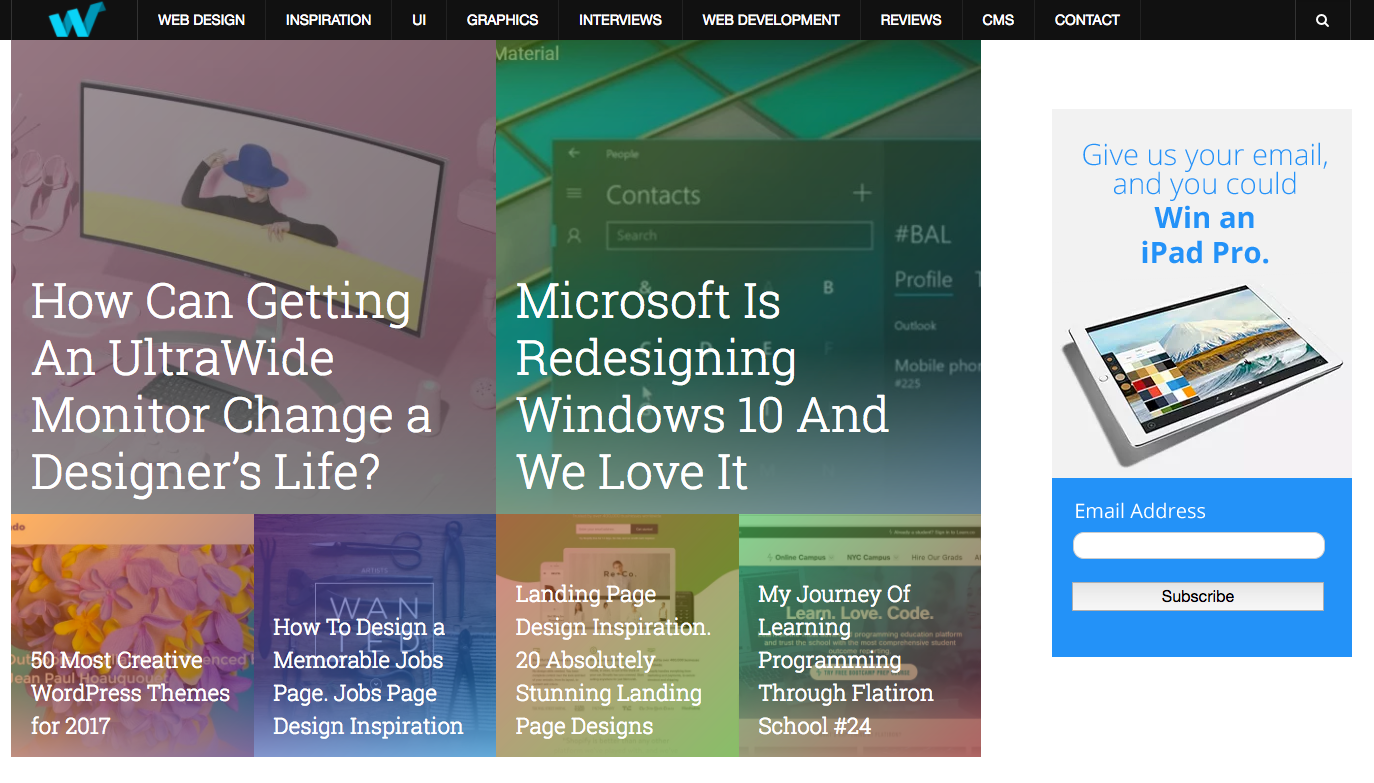Click the "Win an iPad Pro." promo text
Screen dimensions: 1374x783
tap(1205, 235)
